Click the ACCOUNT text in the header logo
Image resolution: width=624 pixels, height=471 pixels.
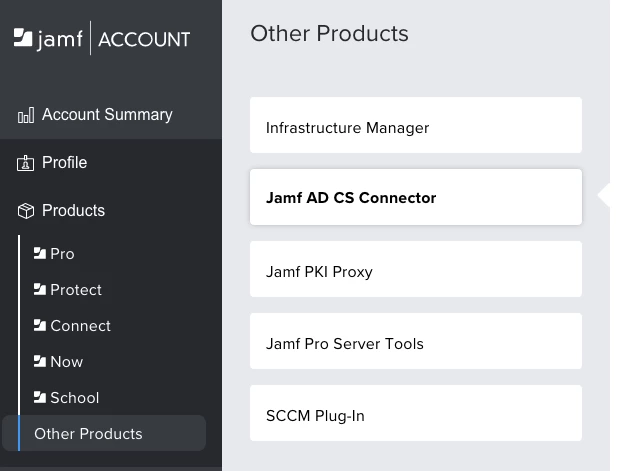pos(144,39)
